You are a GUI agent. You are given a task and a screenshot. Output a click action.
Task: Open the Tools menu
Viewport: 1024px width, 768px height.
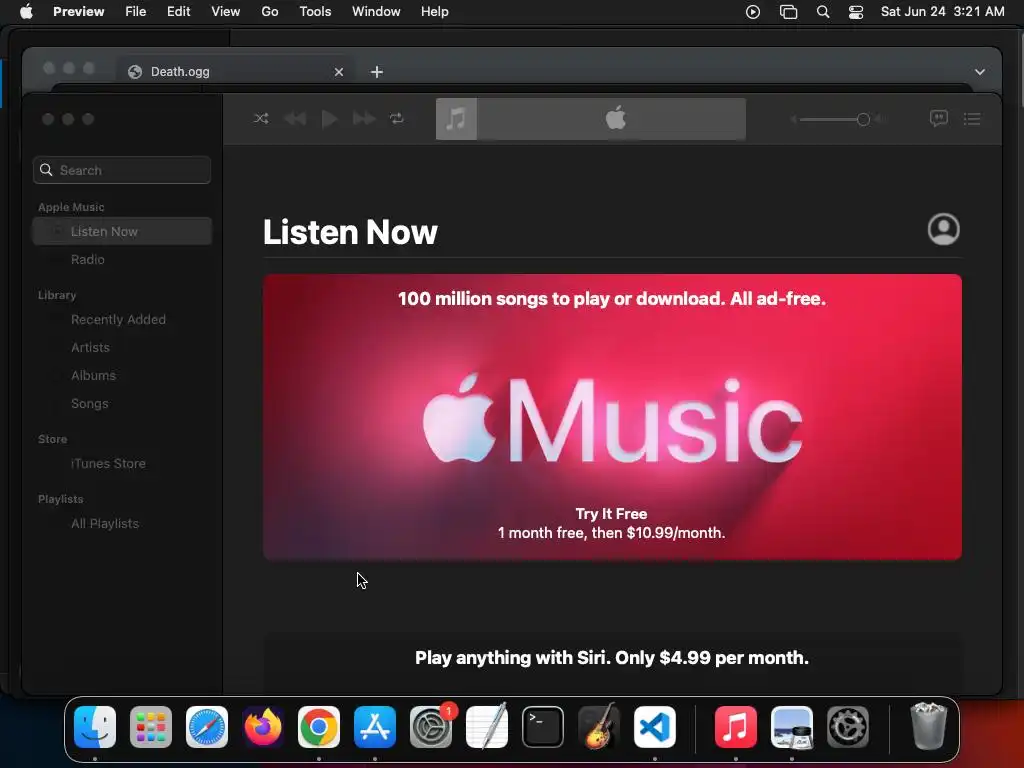pos(315,12)
